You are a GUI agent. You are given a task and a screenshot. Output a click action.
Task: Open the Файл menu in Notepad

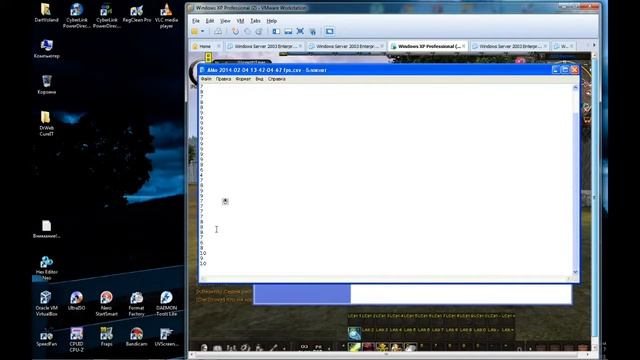pyautogui.click(x=206, y=79)
